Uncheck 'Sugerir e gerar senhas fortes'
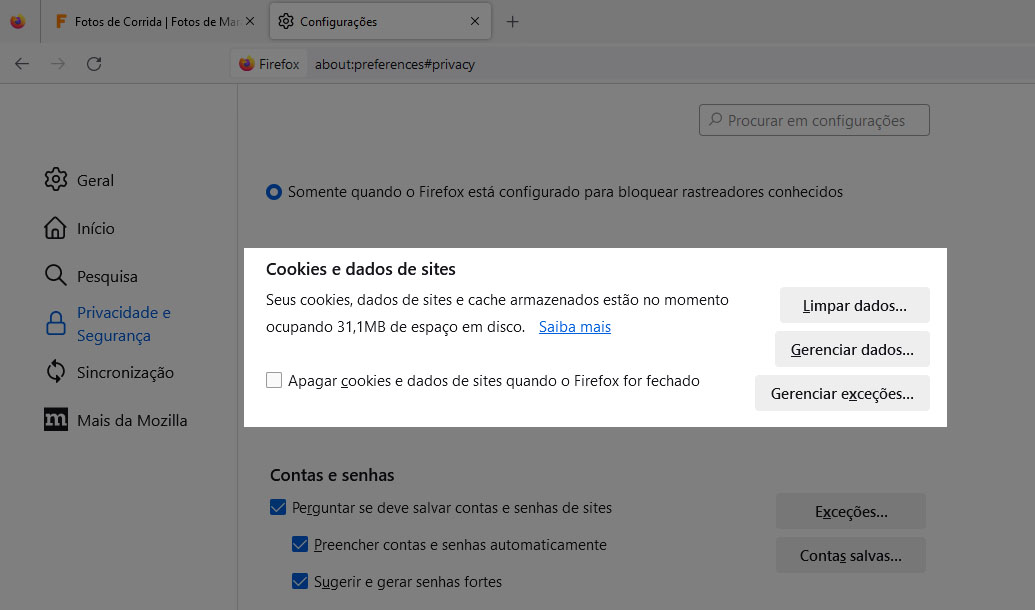The width and height of the screenshot is (1035, 610). point(300,581)
